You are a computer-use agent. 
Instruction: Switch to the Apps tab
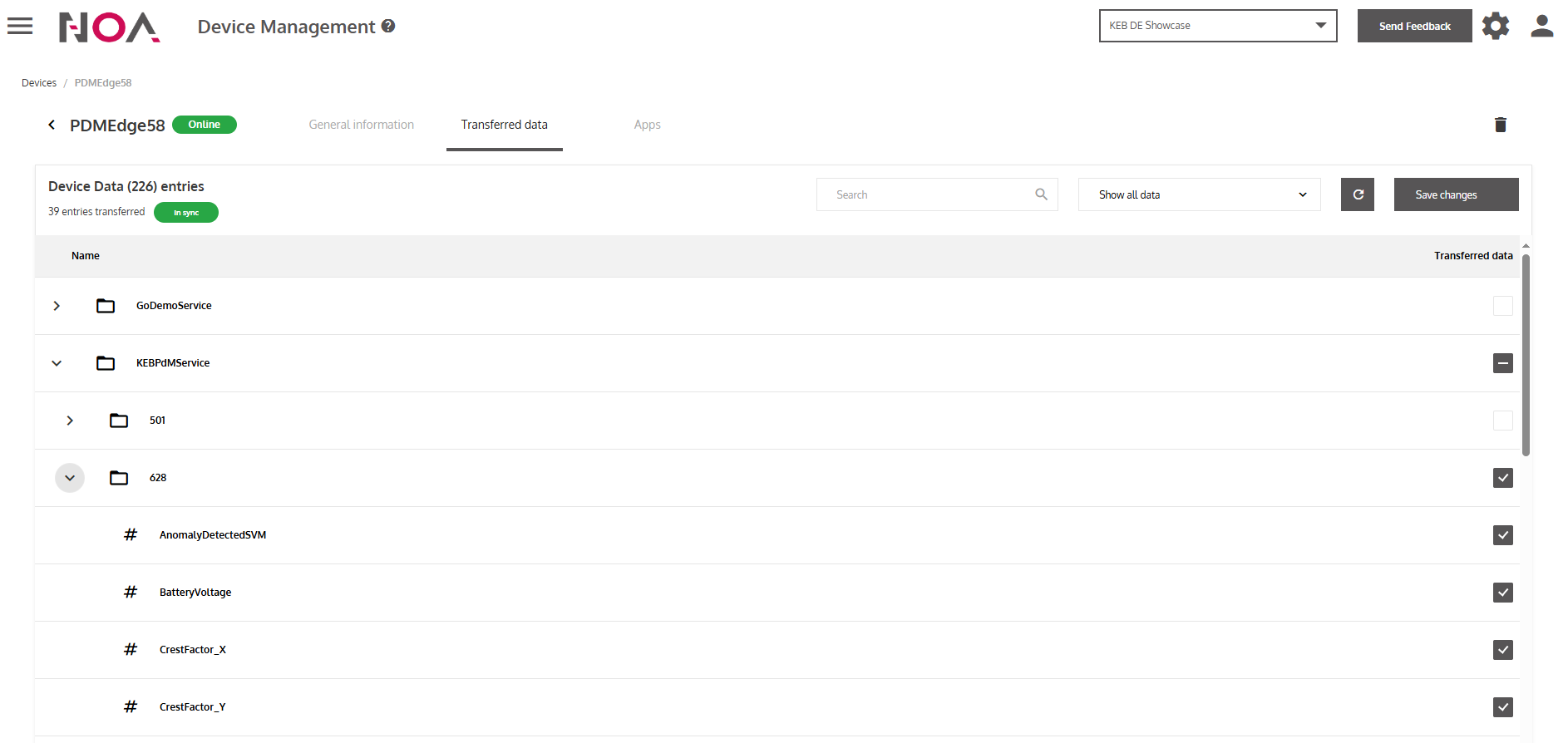[x=647, y=125]
